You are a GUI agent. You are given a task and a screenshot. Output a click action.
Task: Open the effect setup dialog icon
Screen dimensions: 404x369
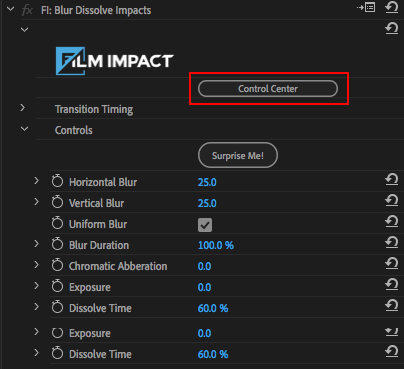(366, 7)
